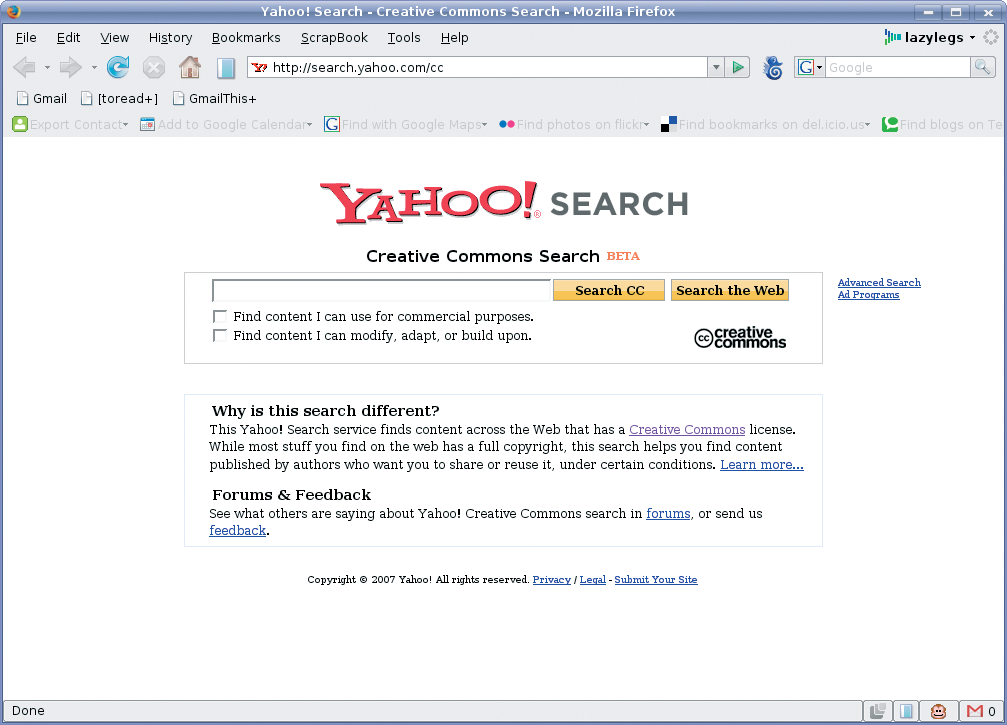This screenshot has width=1007, height=725.
Task: Click the blue seahorse toolbar icon
Action: point(773,67)
